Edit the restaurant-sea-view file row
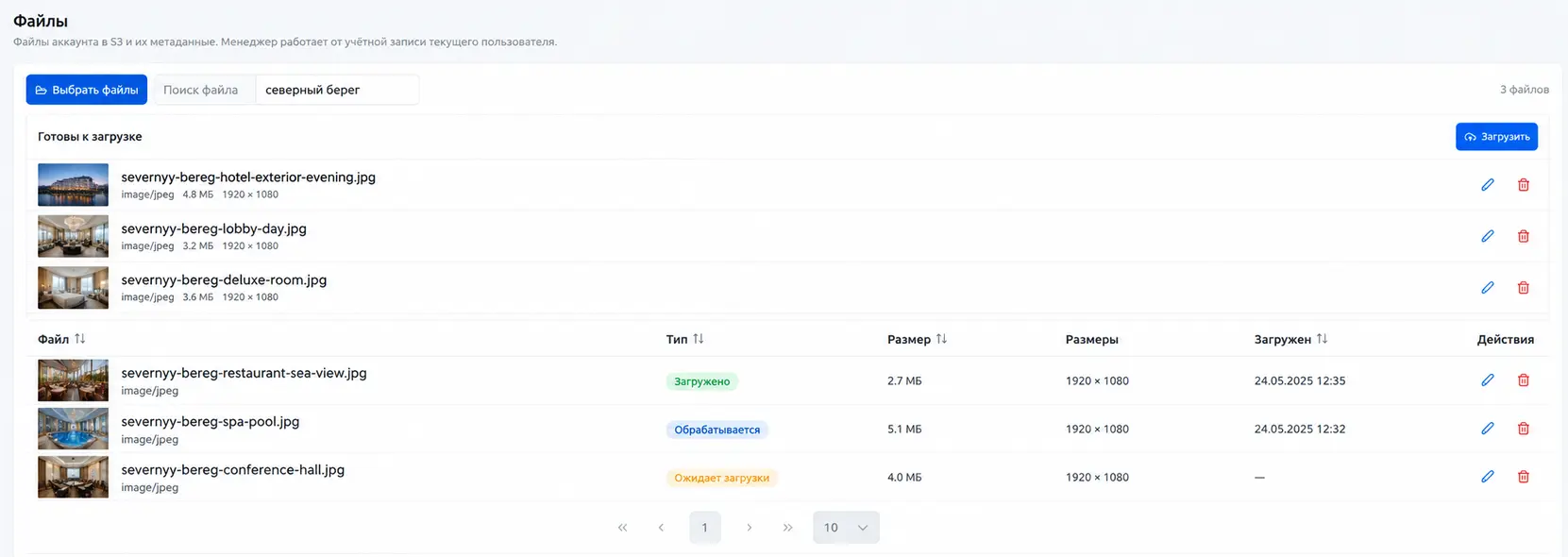This screenshot has width=1568, height=557. pos(1488,380)
